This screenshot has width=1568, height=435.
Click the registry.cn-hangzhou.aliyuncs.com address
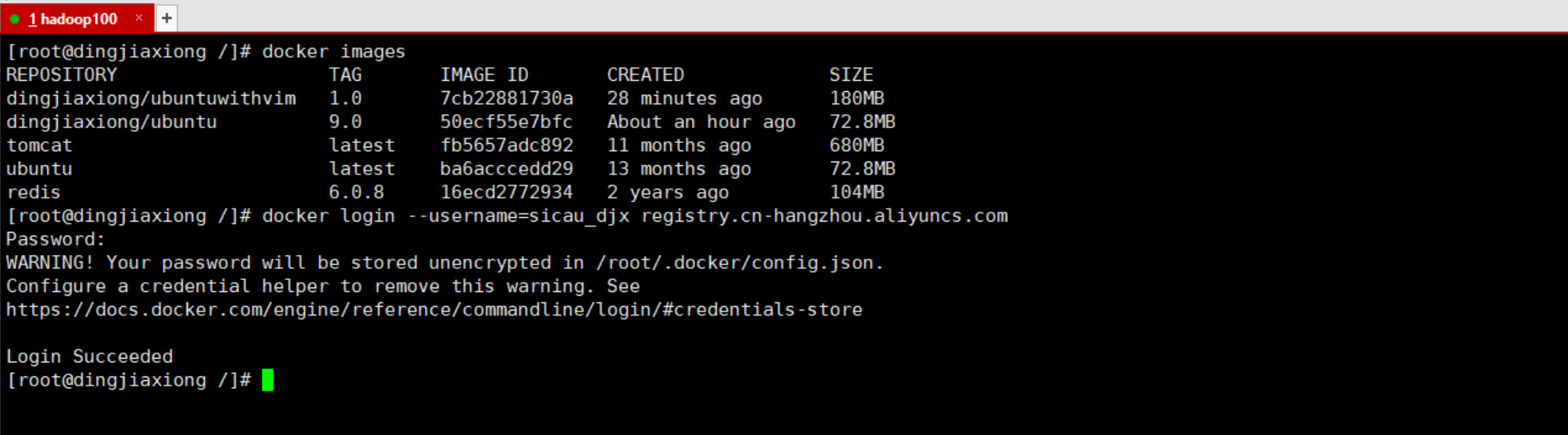click(824, 216)
